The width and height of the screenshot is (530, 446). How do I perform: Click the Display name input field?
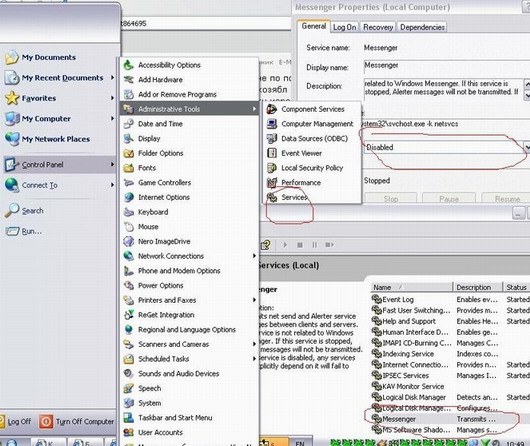click(x=447, y=67)
